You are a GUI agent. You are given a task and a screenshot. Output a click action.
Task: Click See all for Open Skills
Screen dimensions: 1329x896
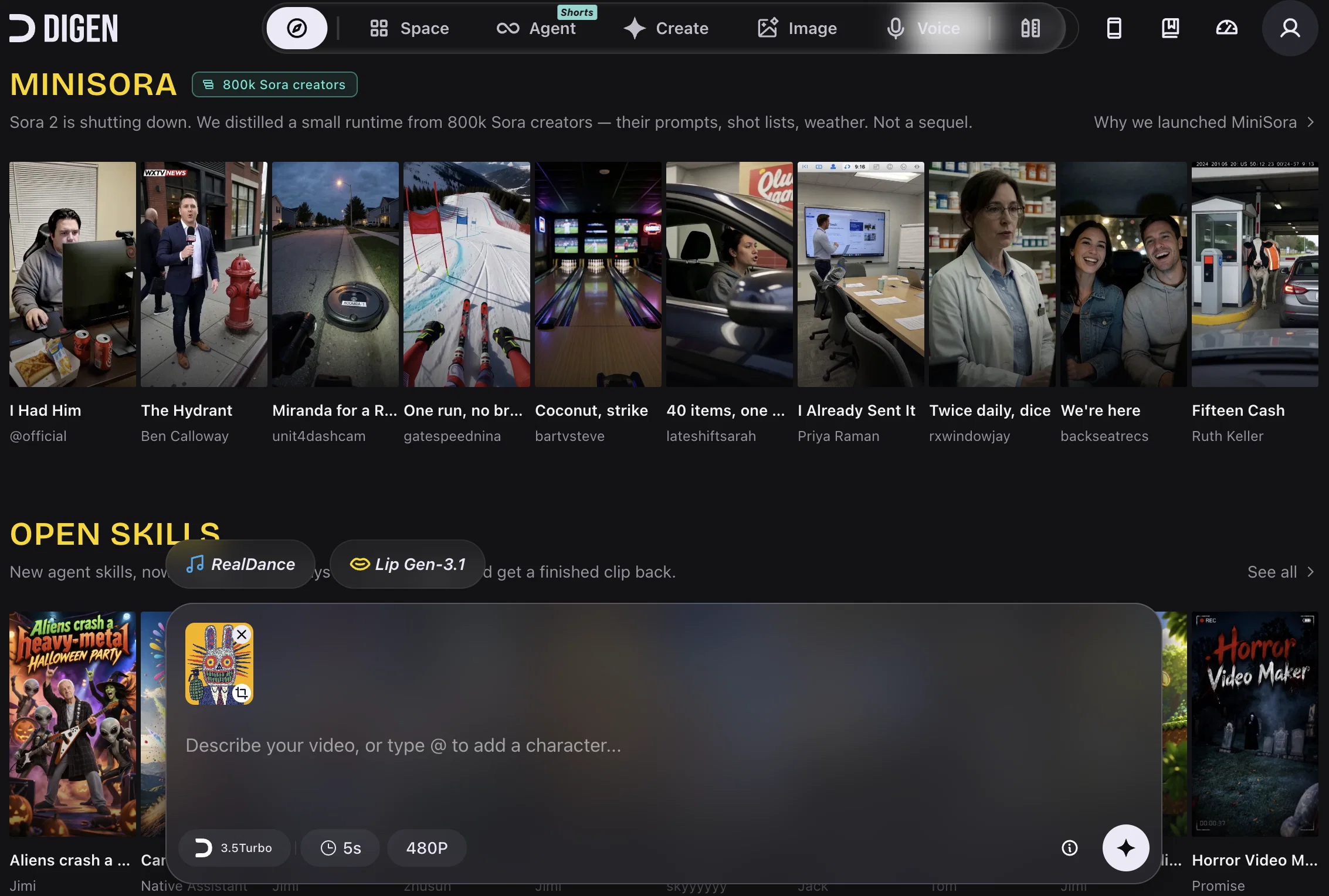tap(1281, 572)
